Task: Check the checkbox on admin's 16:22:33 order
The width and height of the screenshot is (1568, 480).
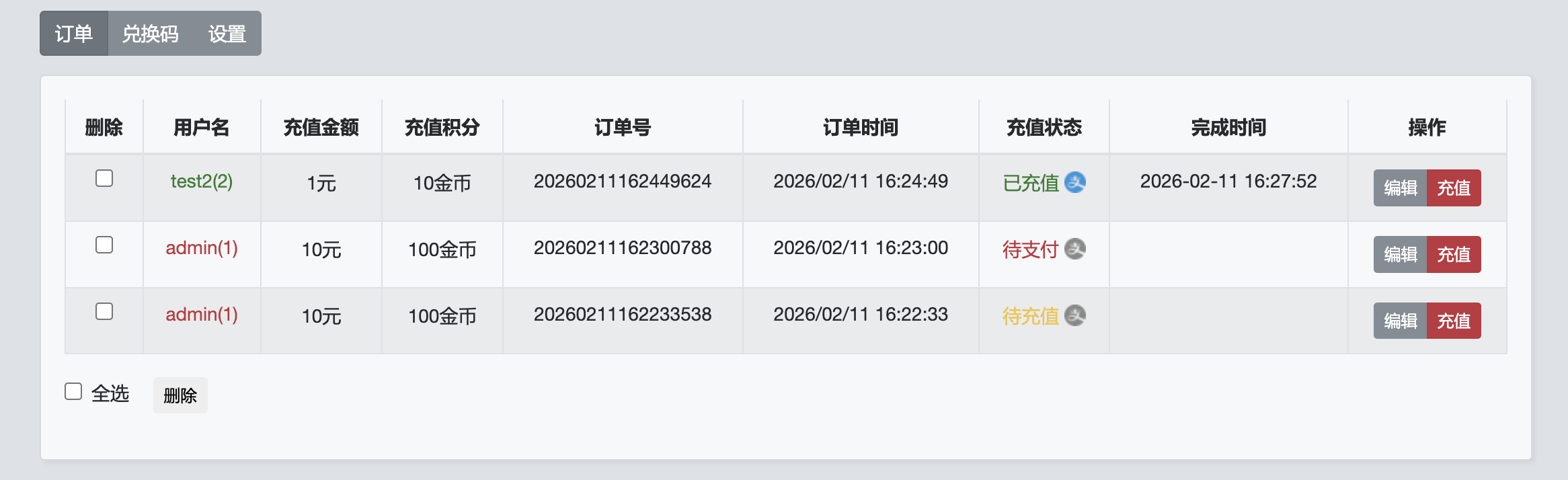Action: [x=103, y=311]
